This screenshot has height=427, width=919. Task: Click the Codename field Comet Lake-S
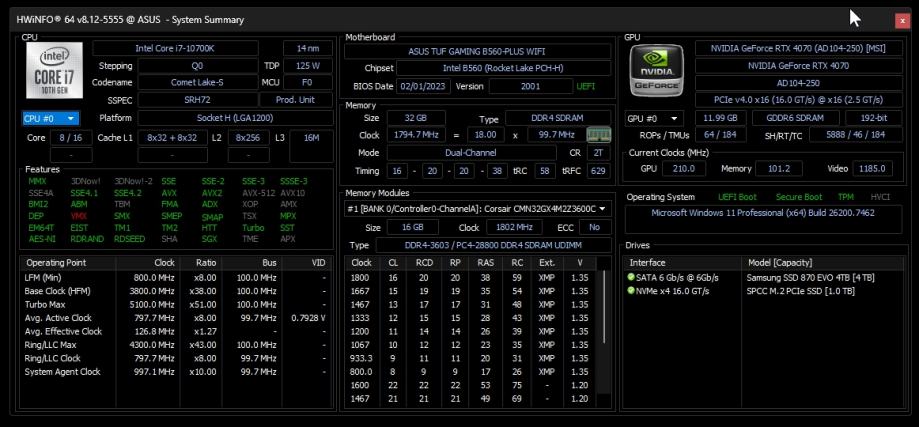coord(198,83)
